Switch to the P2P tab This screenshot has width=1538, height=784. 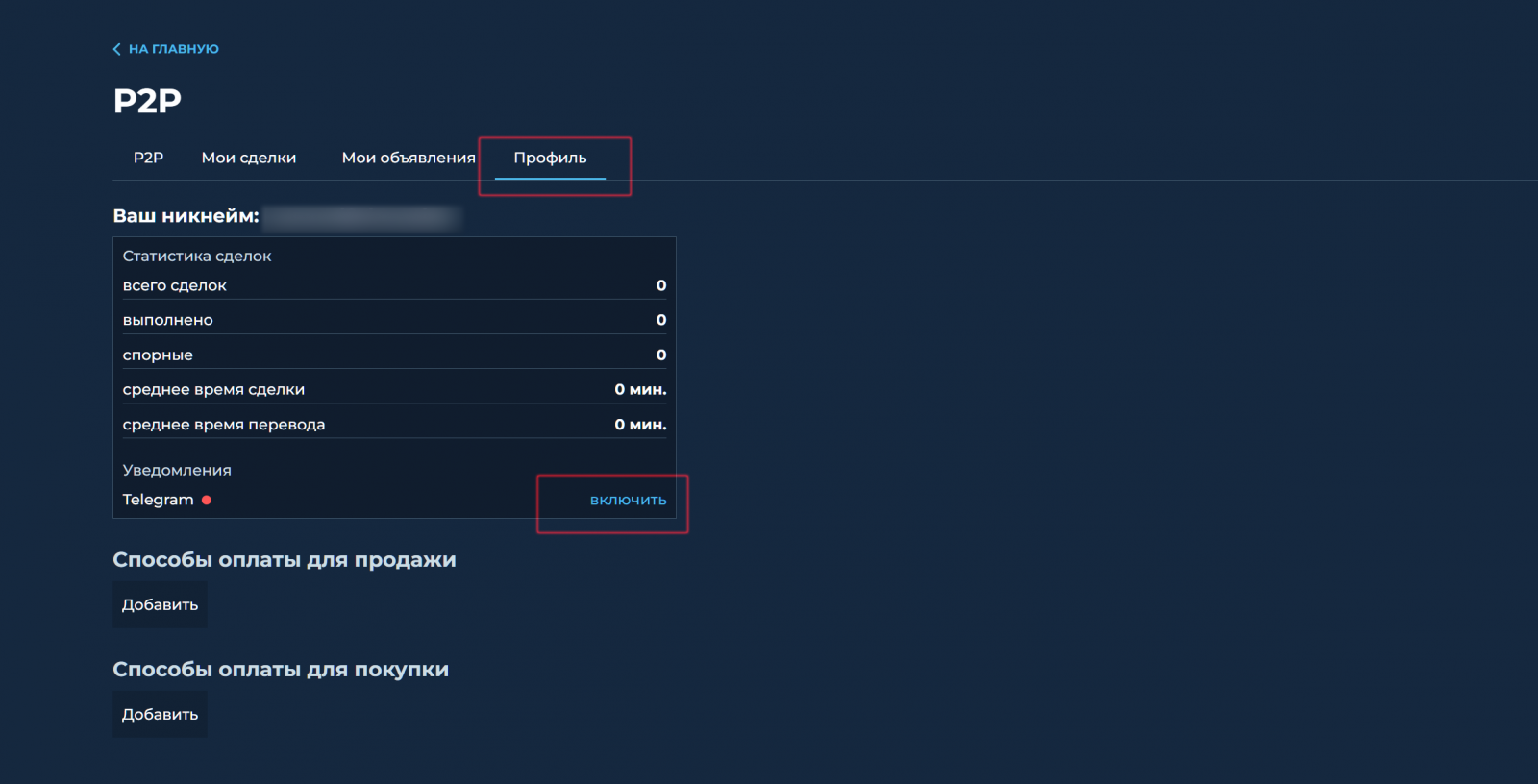148,158
